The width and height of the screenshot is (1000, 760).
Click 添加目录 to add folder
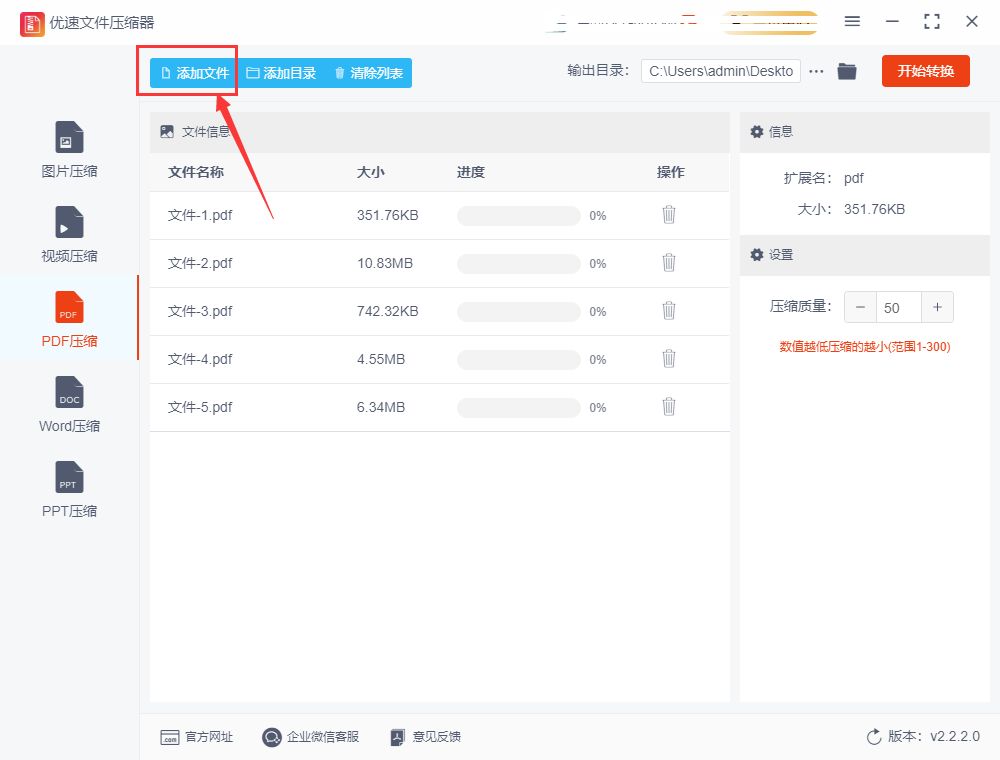pyautogui.click(x=281, y=73)
